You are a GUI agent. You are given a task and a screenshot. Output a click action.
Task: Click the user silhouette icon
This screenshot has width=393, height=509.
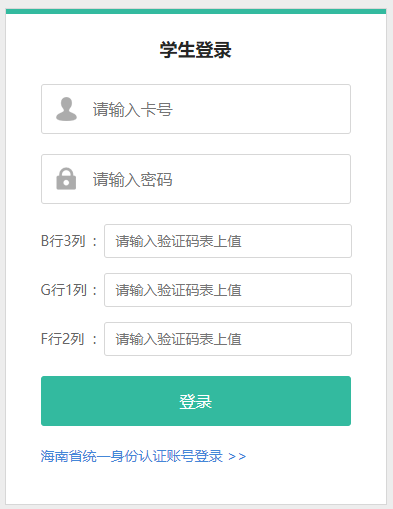click(x=66, y=109)
